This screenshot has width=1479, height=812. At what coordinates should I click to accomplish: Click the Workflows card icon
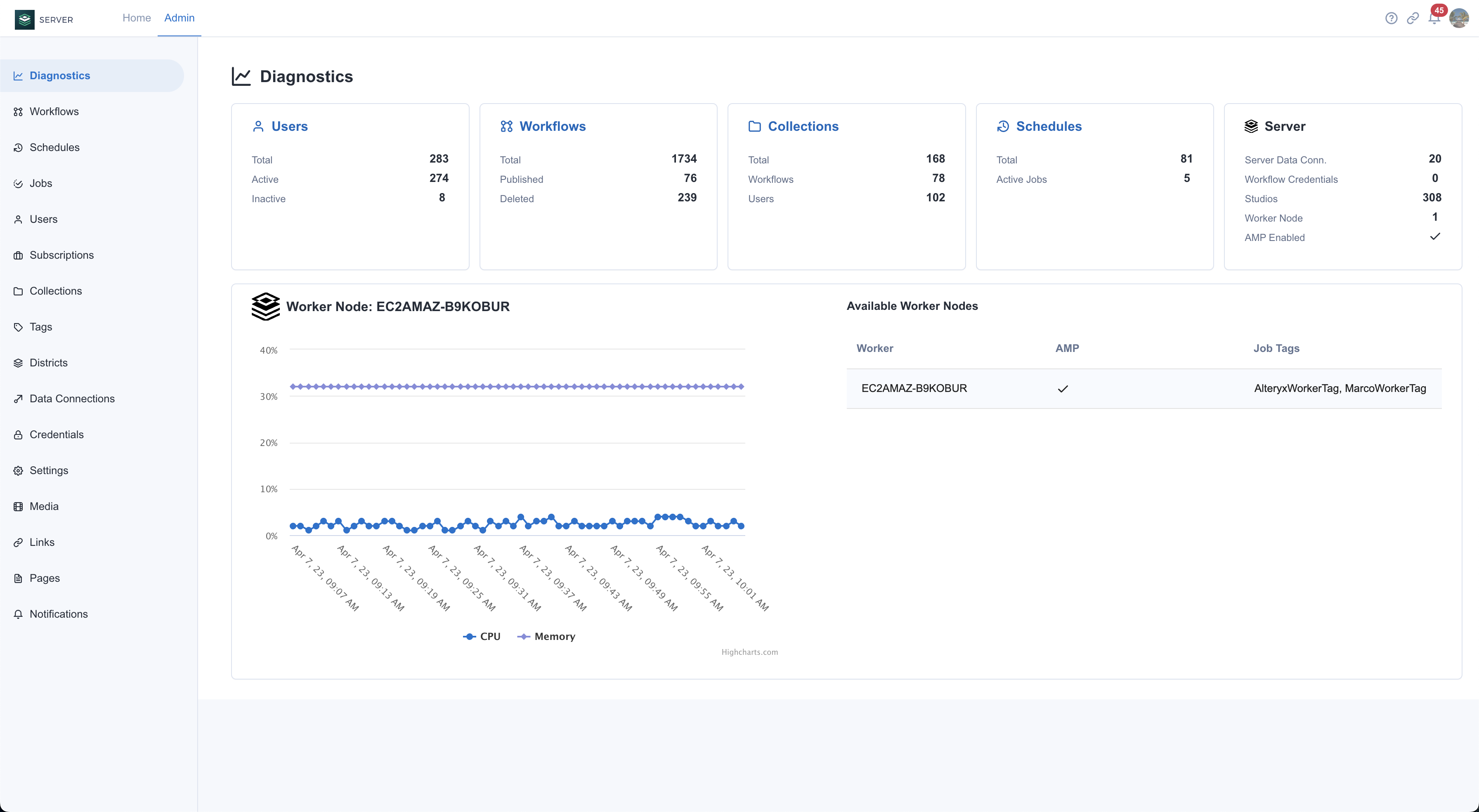click(506, 126)
